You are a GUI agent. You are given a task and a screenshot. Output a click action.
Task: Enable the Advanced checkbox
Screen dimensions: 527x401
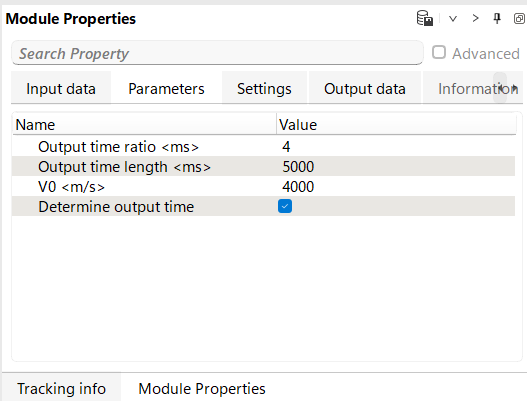439,53
